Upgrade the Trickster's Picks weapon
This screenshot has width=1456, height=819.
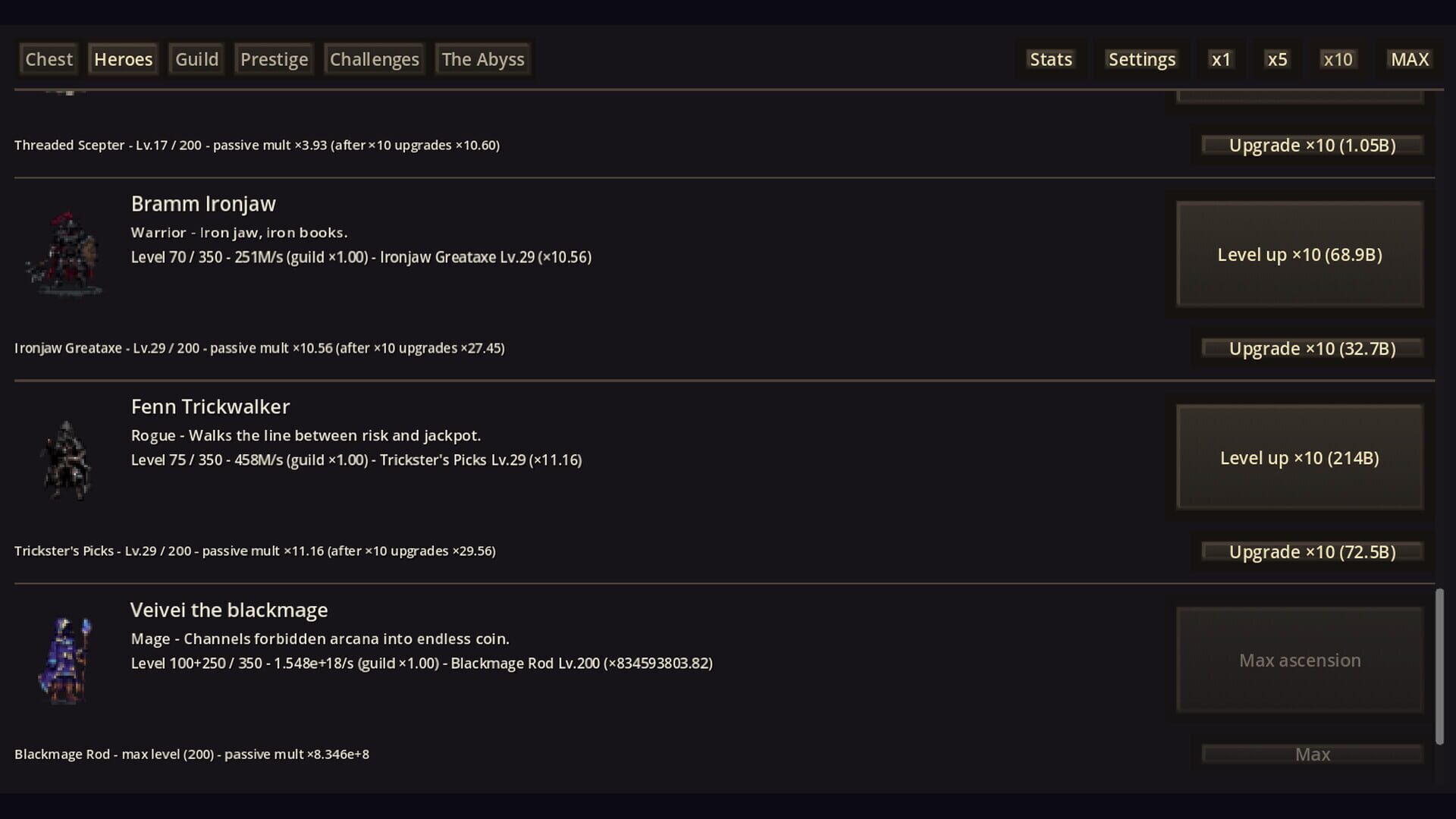[1311, 551]
